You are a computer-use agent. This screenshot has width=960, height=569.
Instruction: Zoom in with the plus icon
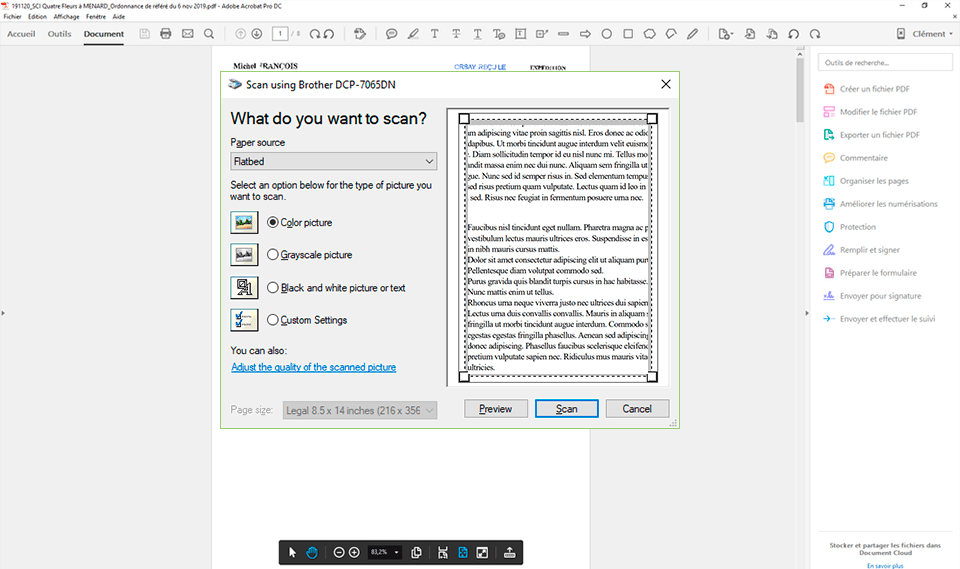tap(354, 552)
